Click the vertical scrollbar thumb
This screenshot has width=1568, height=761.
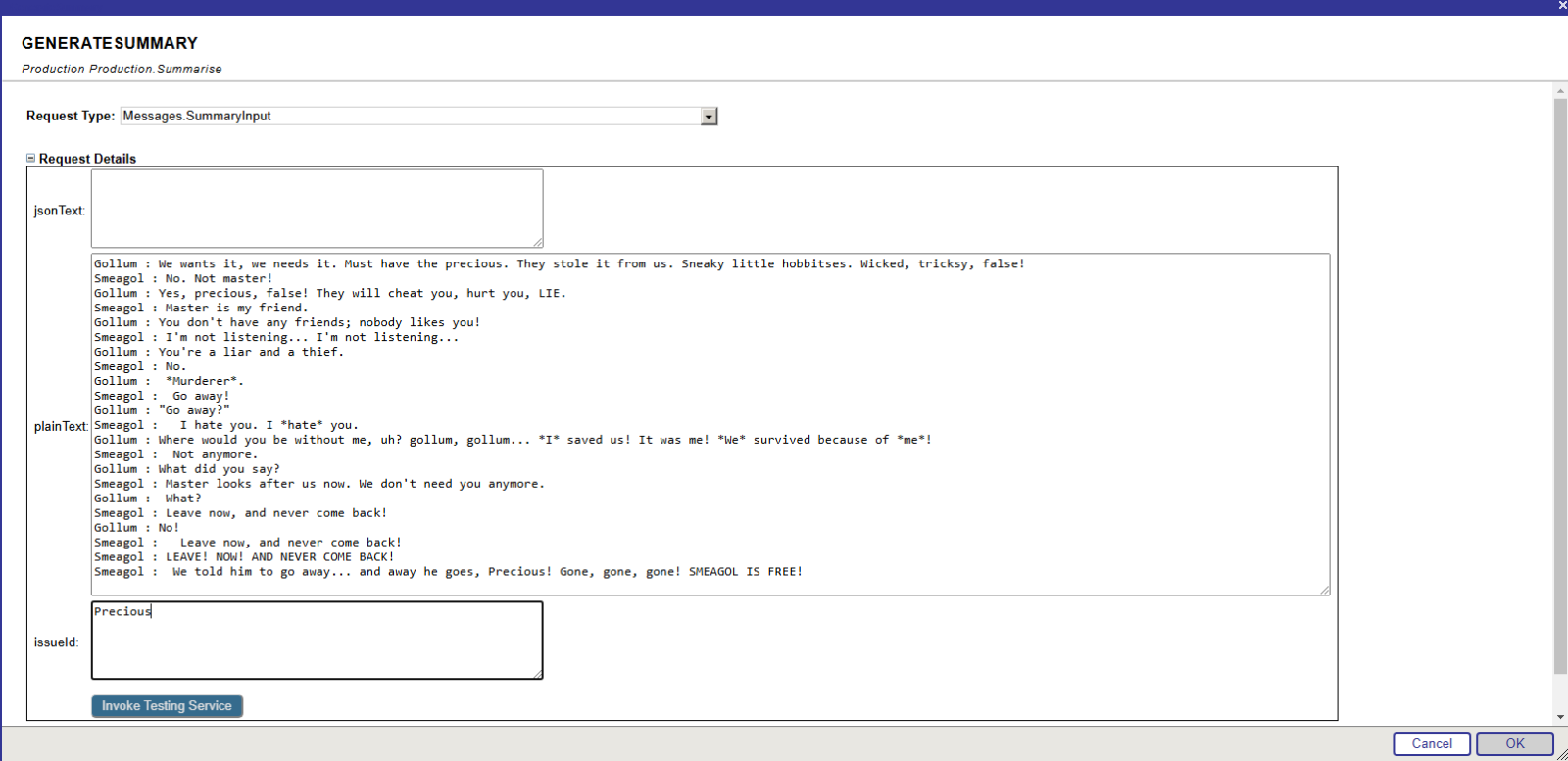click(x=1560, y=385)
